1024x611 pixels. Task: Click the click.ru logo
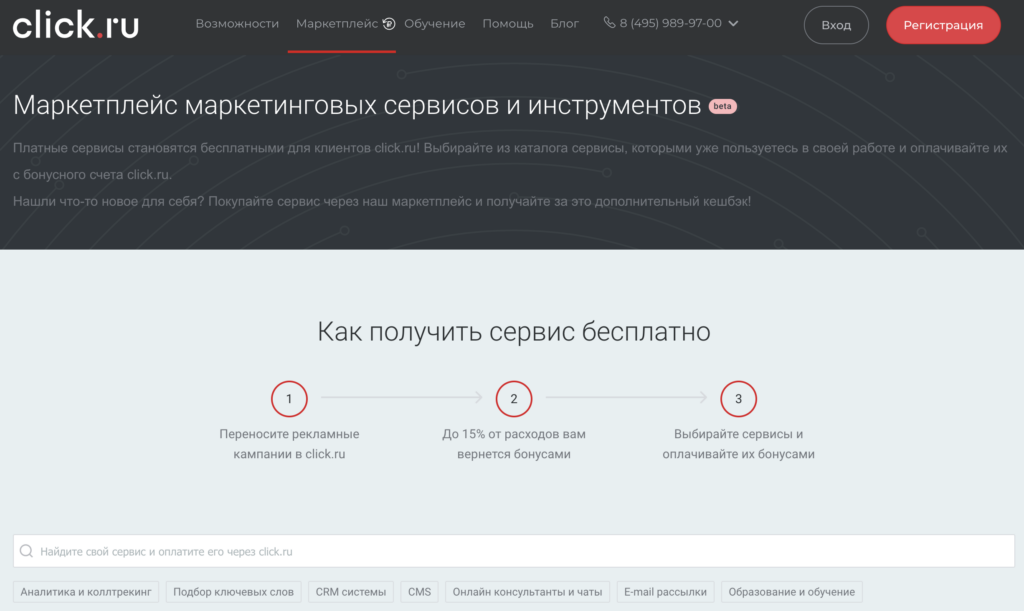pos(76,24)
